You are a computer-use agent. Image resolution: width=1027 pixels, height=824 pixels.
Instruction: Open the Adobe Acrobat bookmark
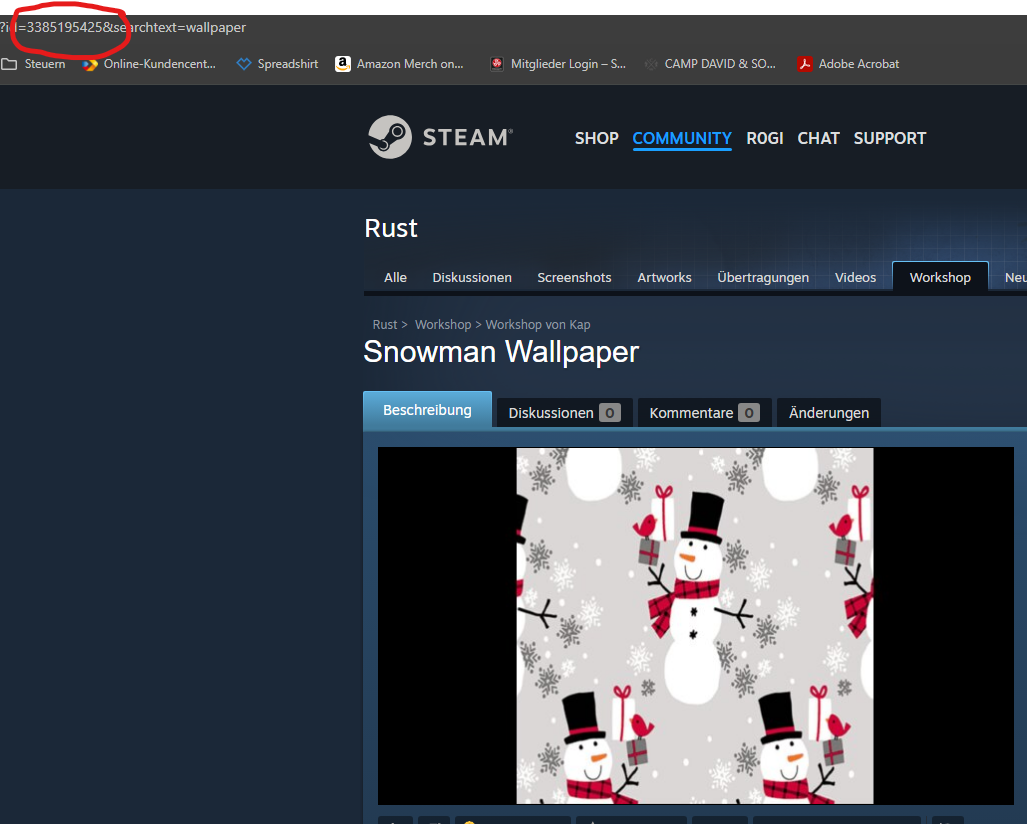pos(848,64)
